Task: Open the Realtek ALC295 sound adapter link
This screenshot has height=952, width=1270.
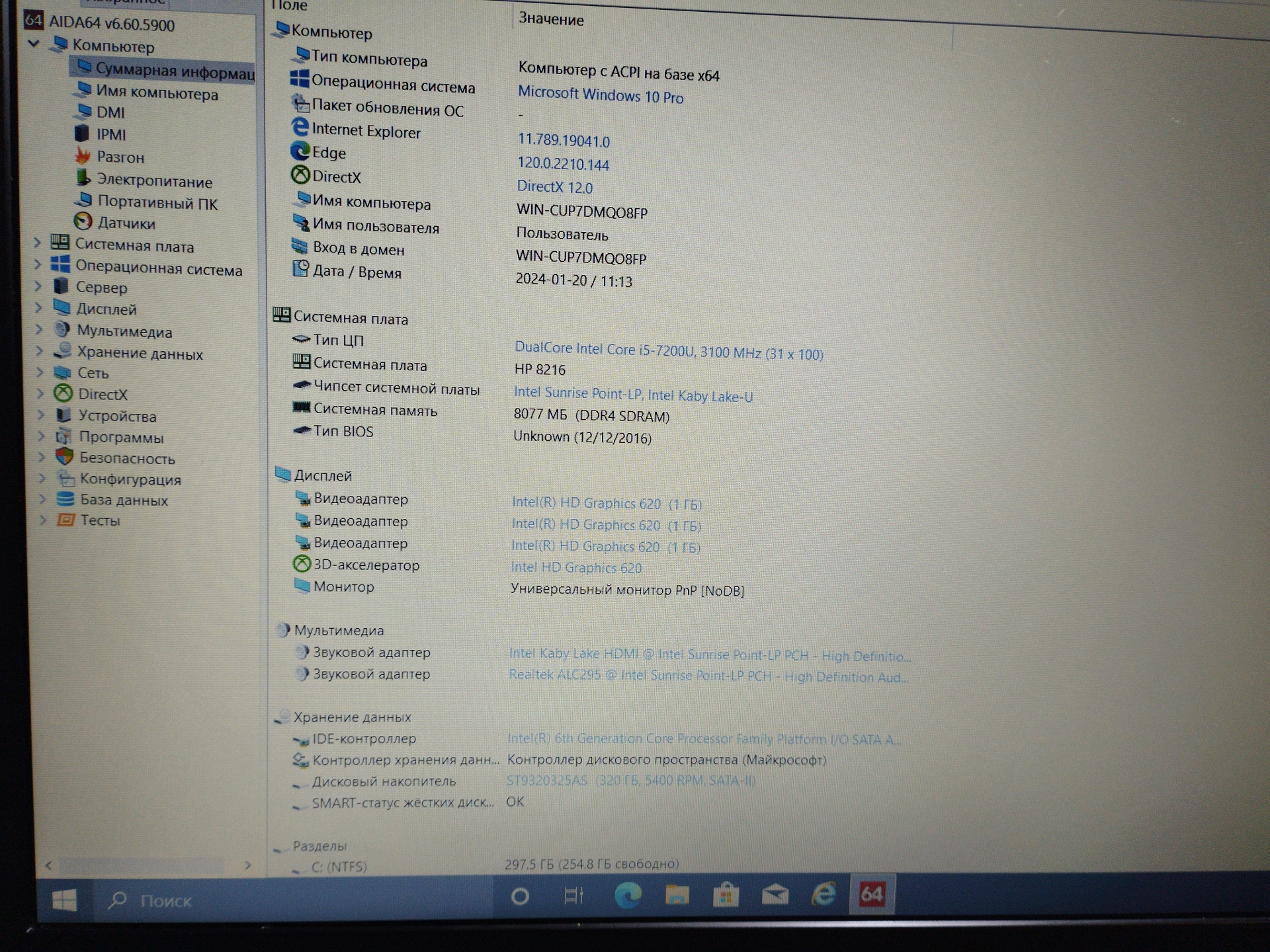Action: pyautogui.click(x=708, y=676)
